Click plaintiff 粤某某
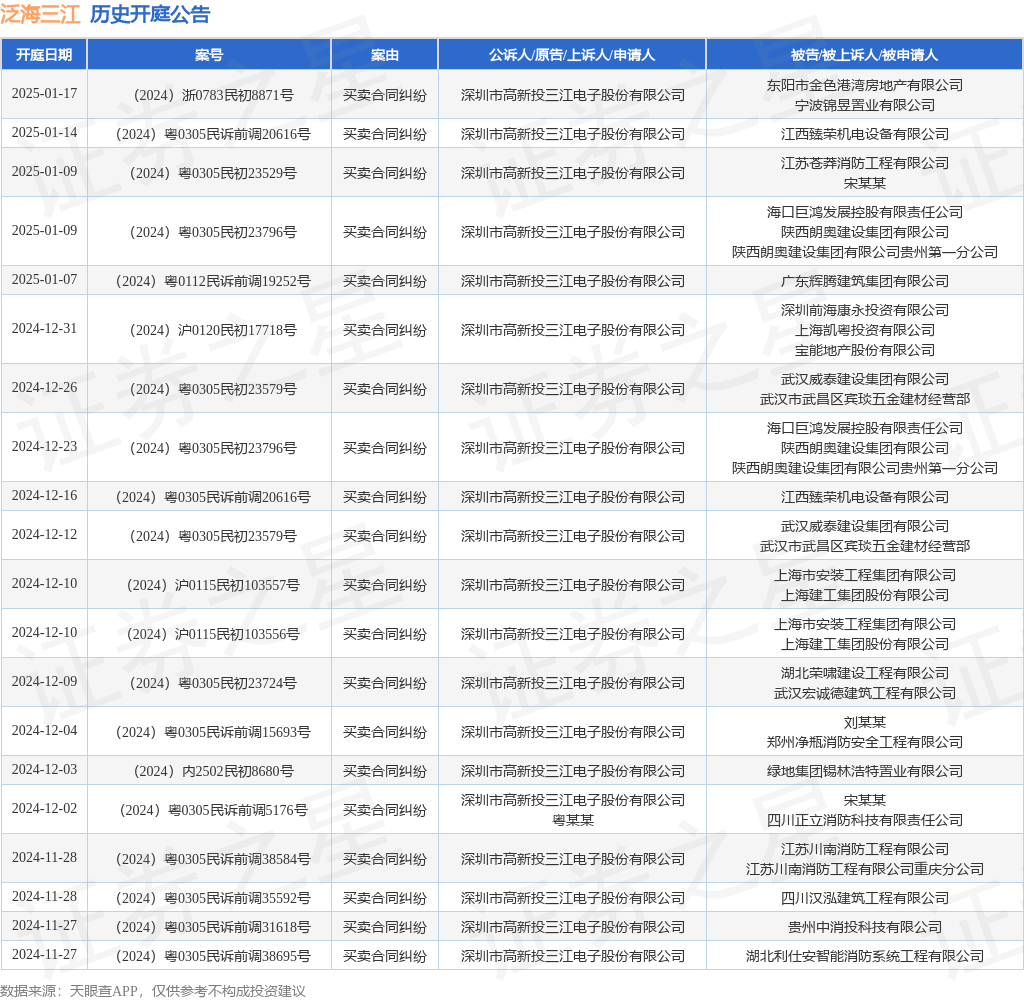1024x1000 pixels. [573, 820]
